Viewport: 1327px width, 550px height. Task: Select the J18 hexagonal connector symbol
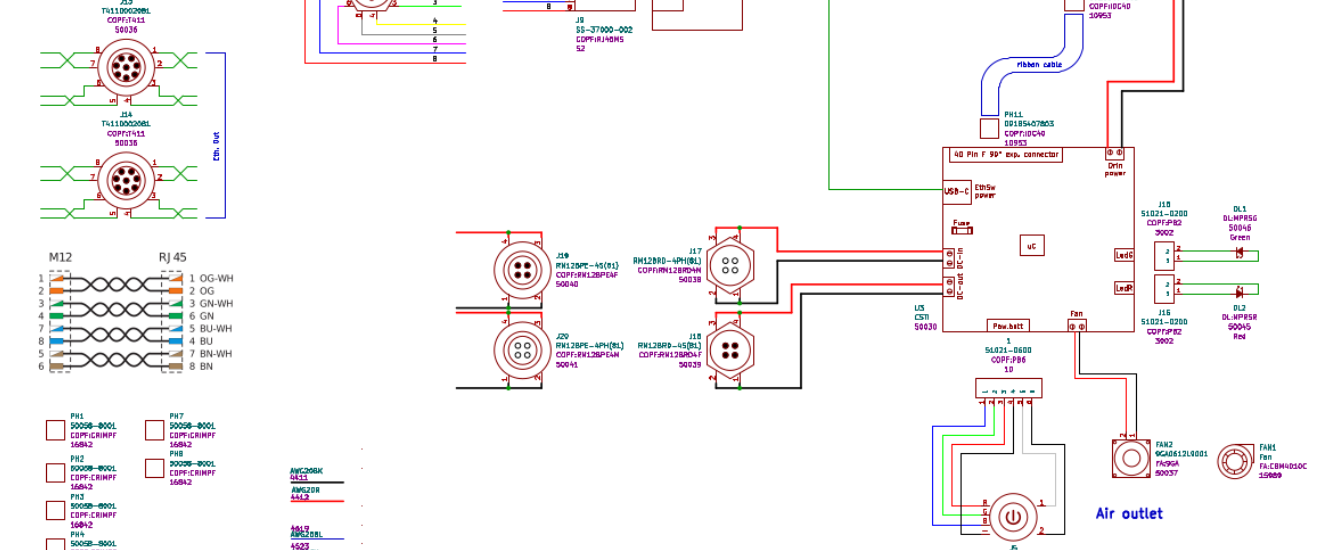point(730,351)
